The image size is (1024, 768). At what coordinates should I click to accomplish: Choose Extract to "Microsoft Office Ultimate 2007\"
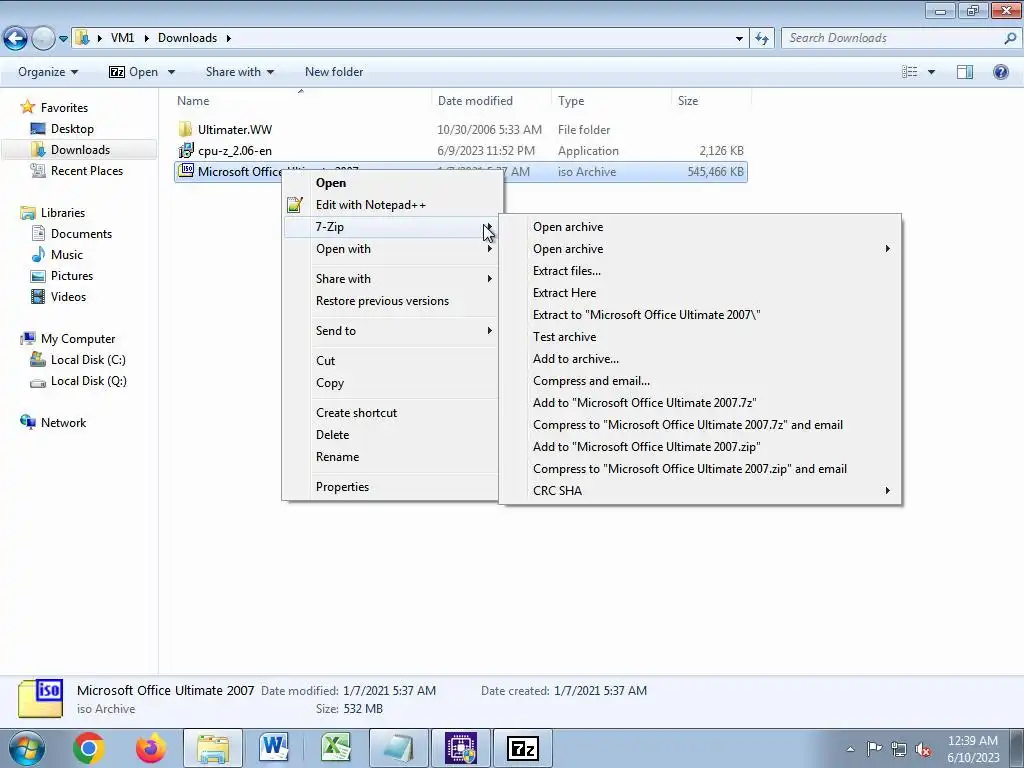pyautogui.click(x=647, y=315)
